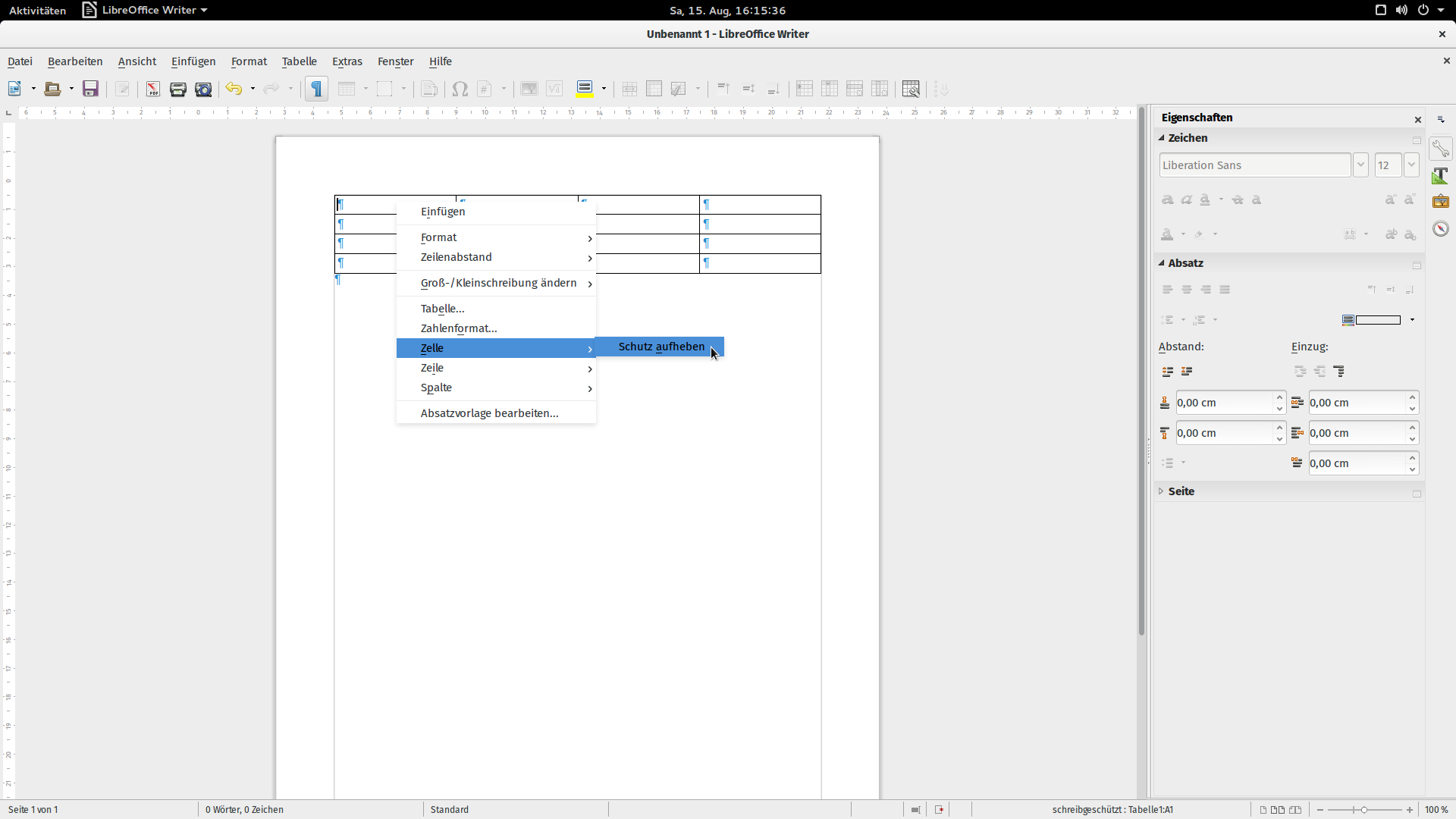This screenshot has height=819, width=1456.
Task: Open the Navigator compass icon in sidebar
Action: [x=1440, y=229]
